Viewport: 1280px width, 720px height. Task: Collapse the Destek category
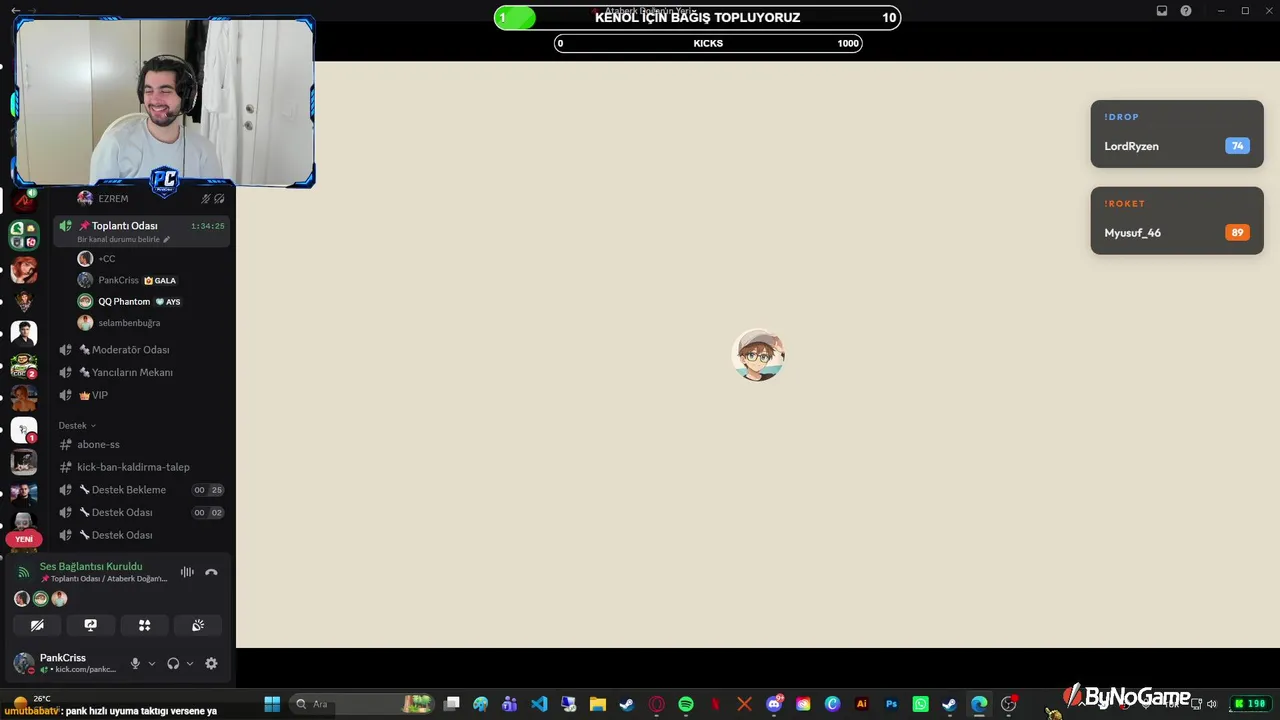(77, 426)
